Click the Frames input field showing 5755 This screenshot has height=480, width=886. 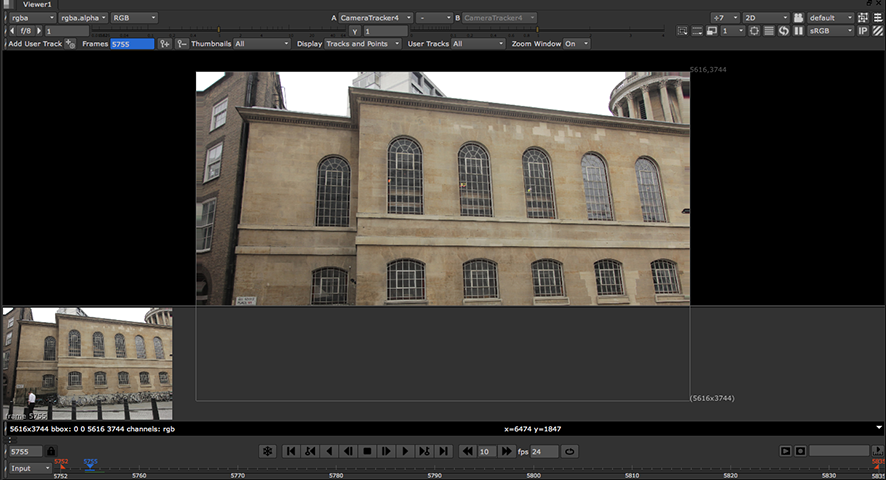(x=132, y=44)
